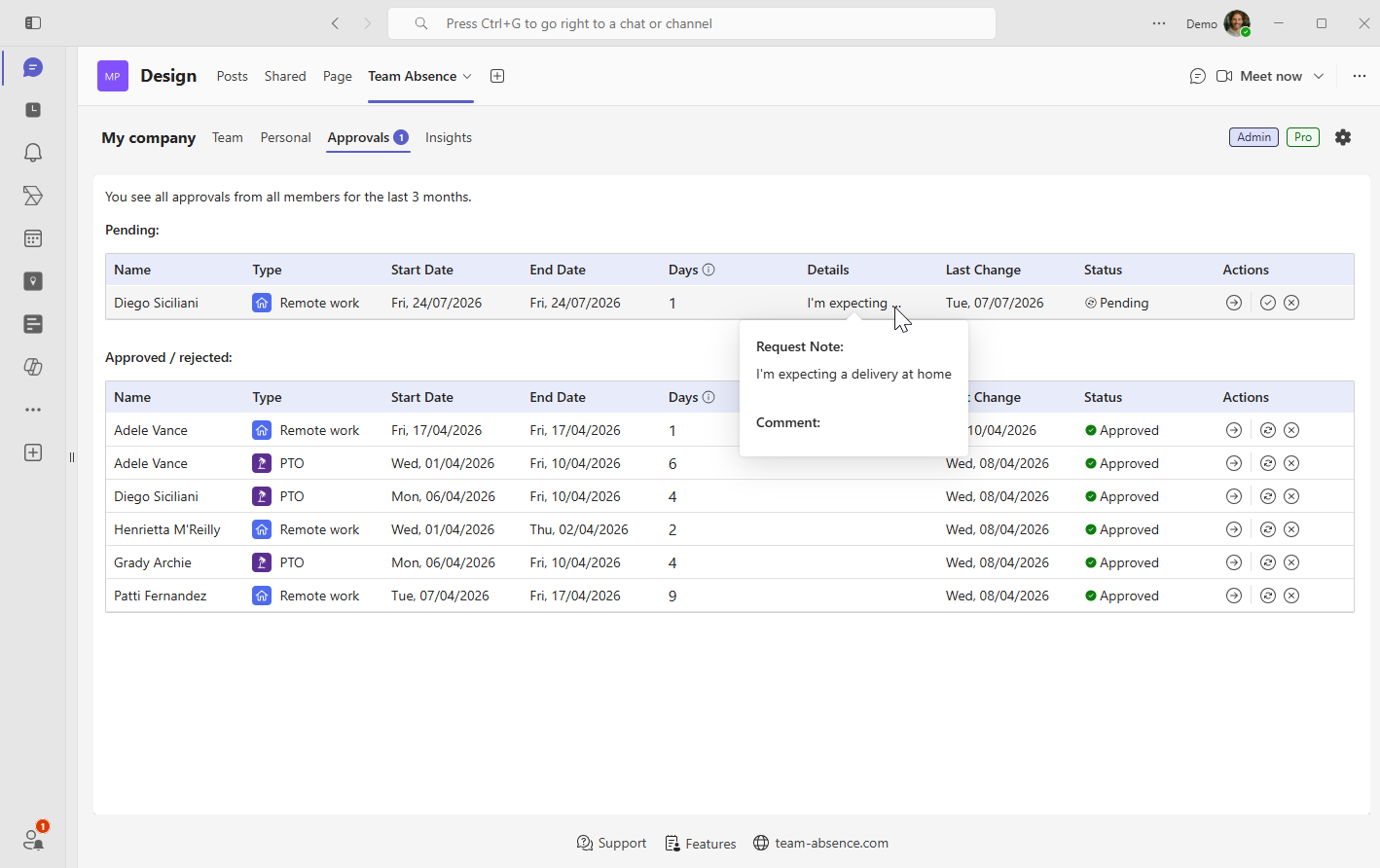Screen dimensions: 1380x868
Task: Open details arrow for pending Diego request
Action: point(1234,303)
